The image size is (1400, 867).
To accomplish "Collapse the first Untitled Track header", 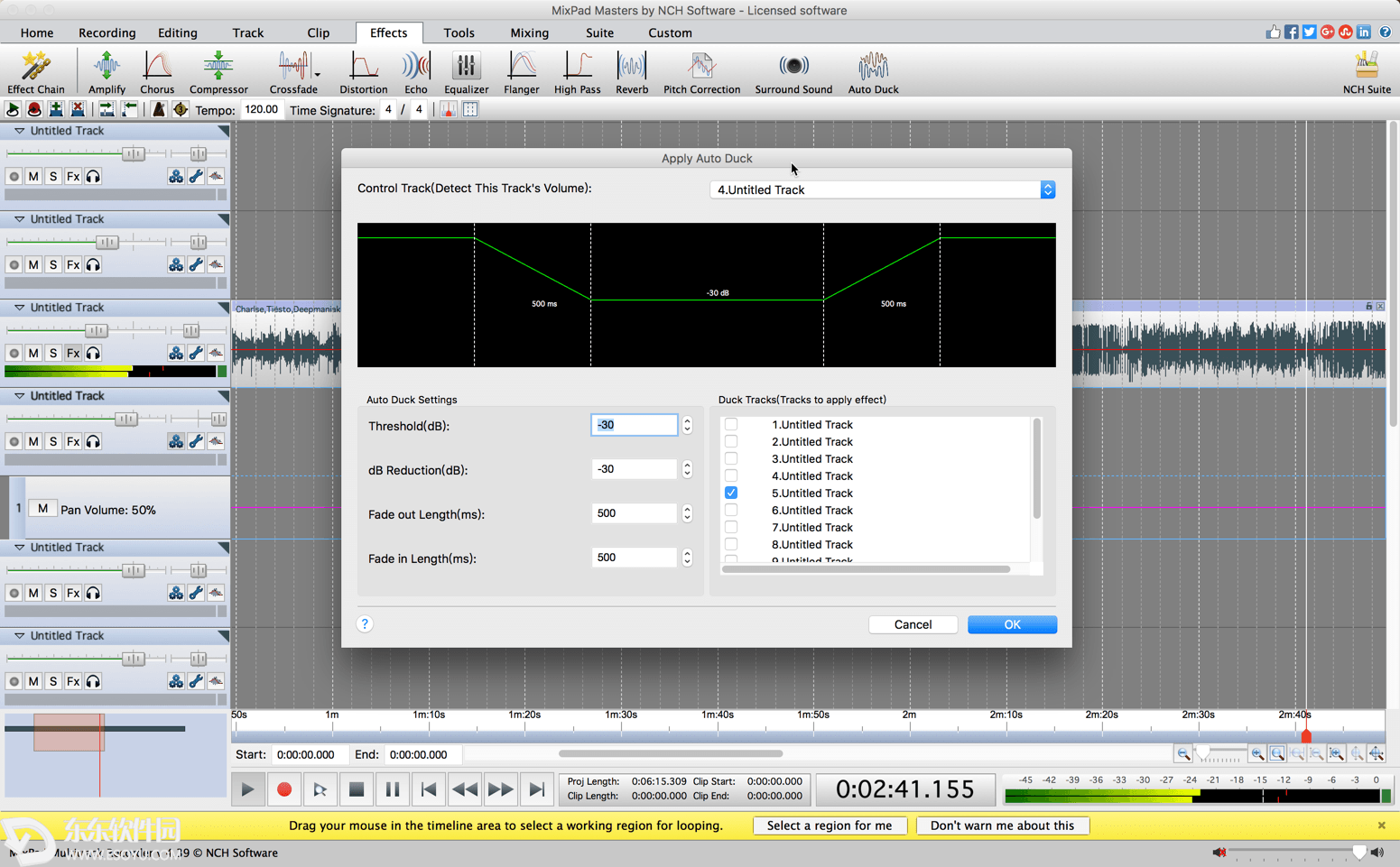I will click(19, 131).
